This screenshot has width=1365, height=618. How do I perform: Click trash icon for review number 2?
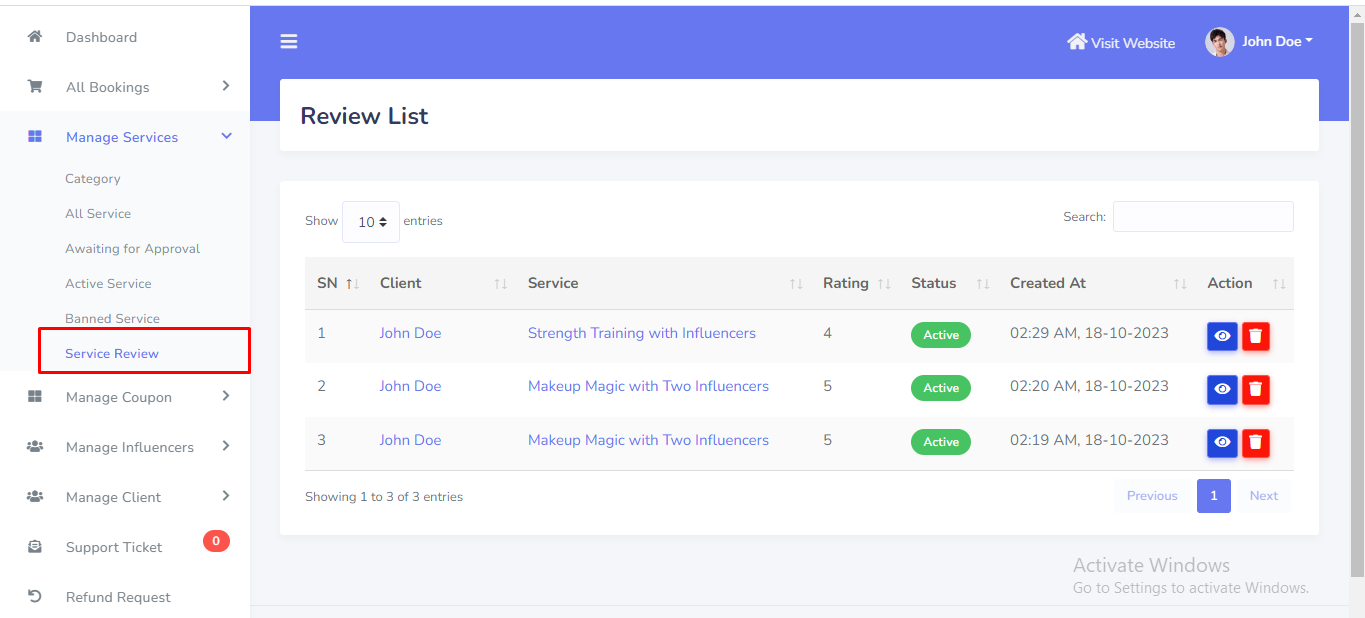click(x=1256, y=389)
